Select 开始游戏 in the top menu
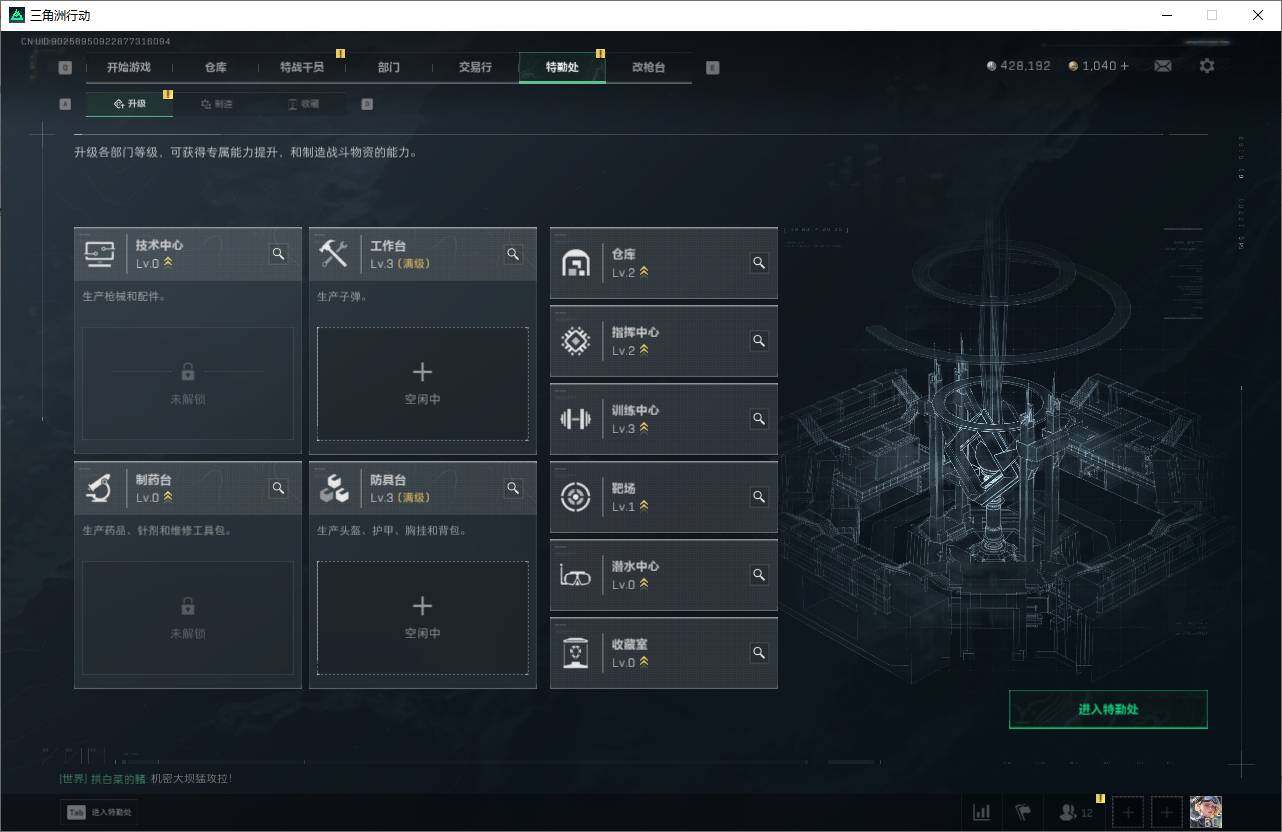The width and height of the screenshot is (1282, 832). (128, 67)
